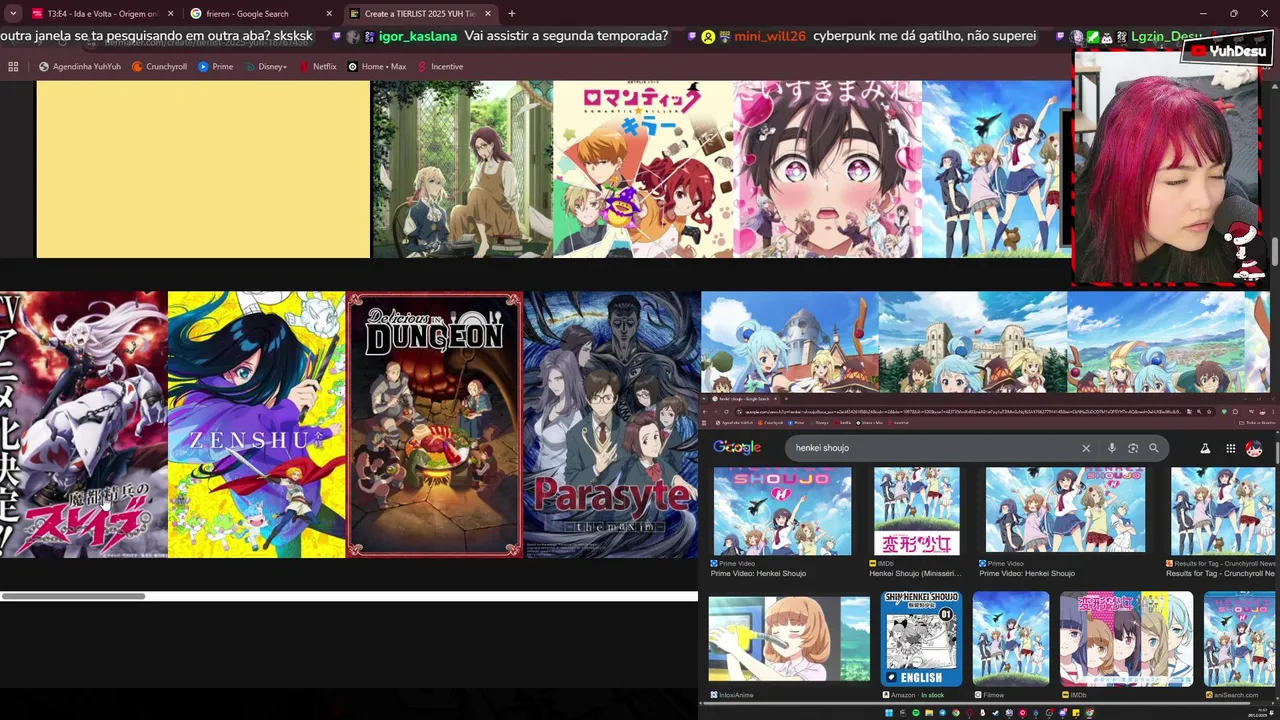Close the tierlist browser window
The width and height of the screenshot is (1280, 720).
[1262, 13]
